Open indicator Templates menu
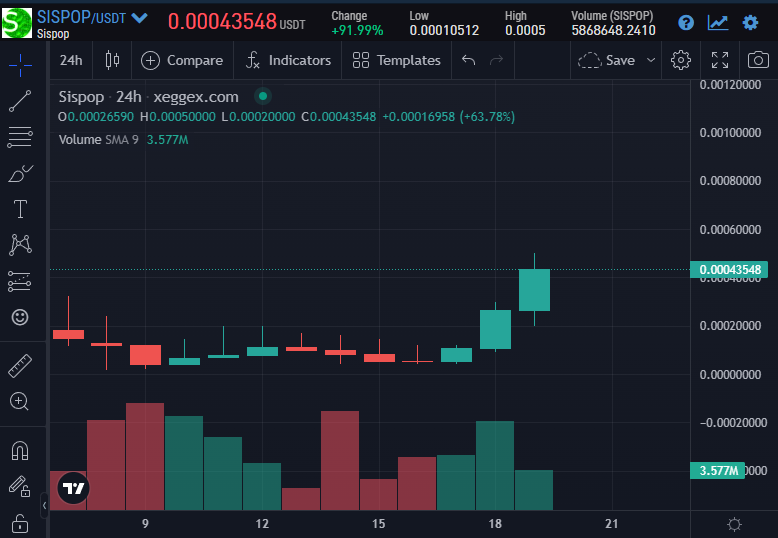778x538 pixels. click(x=396, y=61)
